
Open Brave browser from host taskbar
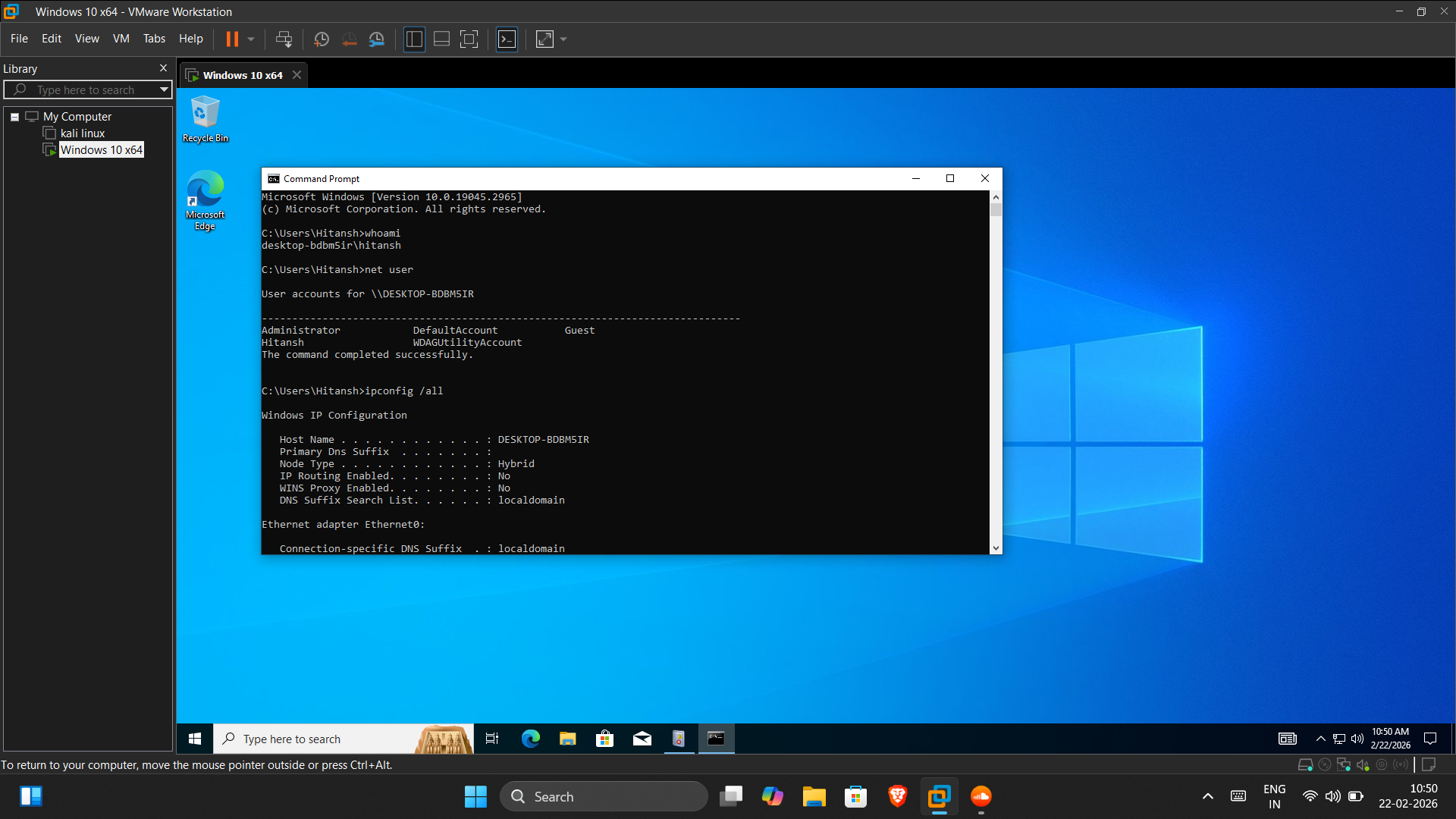click(x=897, y=796)
